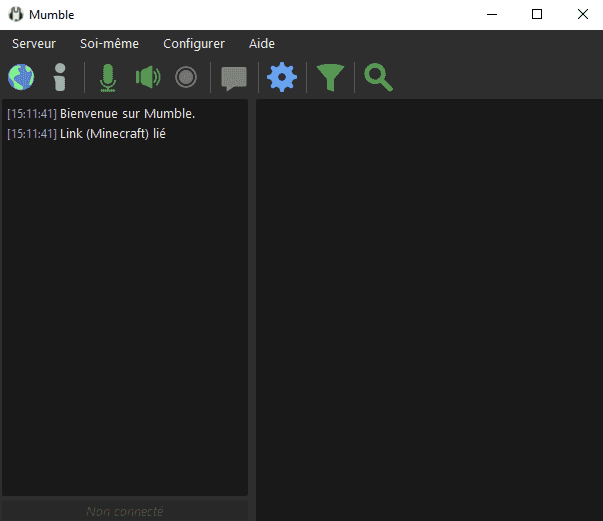Screen dimensions: 603x521
Task: Deafen yourself using the speaker icon
Action: [x=147, y=77]
